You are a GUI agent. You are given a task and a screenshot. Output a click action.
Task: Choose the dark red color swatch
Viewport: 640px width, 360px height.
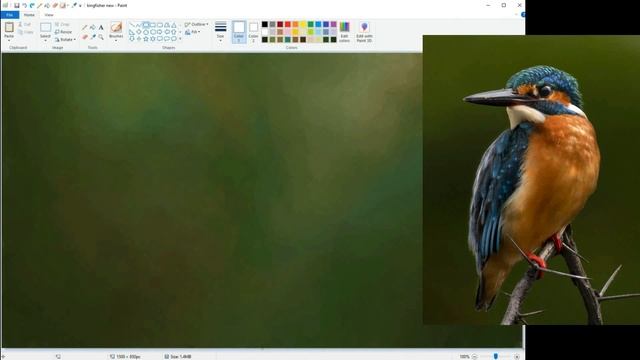[280, 24]
